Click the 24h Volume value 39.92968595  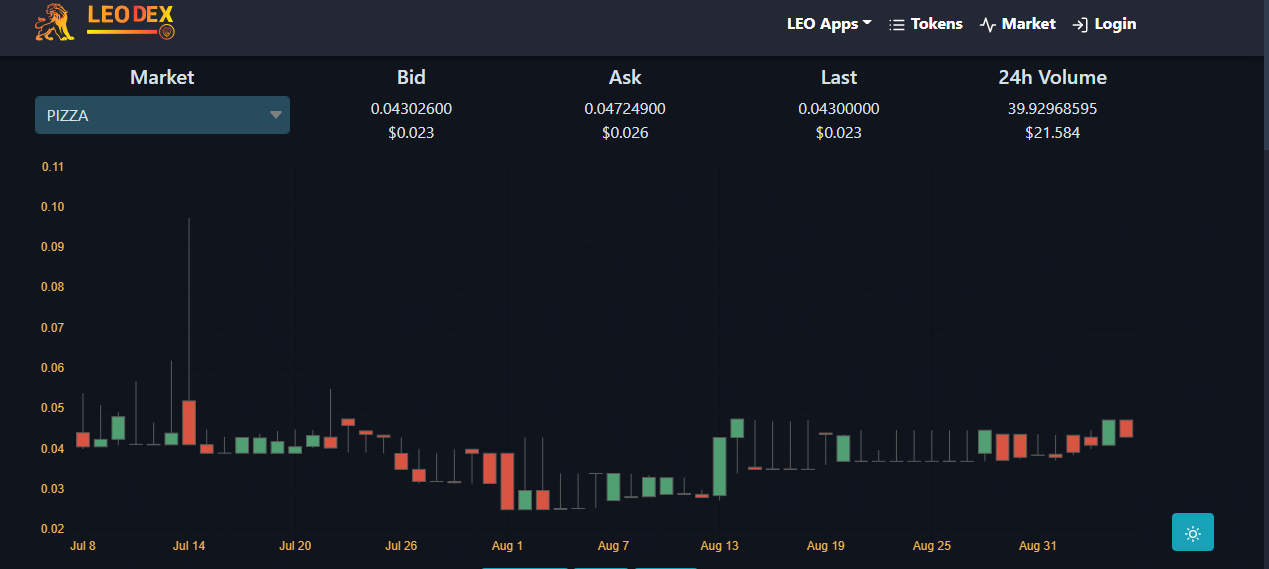point(1052,109)
